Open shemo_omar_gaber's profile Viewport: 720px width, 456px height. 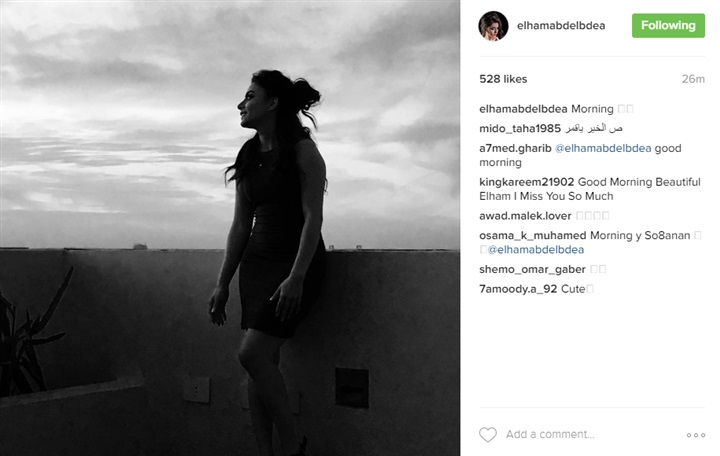coord(532,270)
